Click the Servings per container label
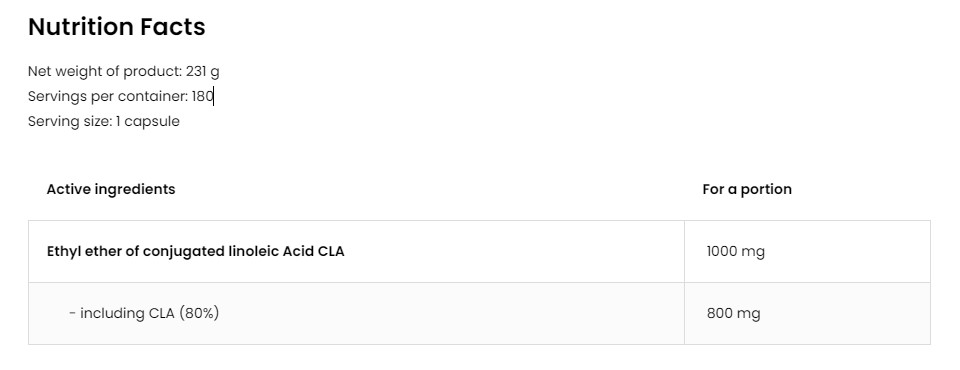960x370 pixels. tap(108, 97)
